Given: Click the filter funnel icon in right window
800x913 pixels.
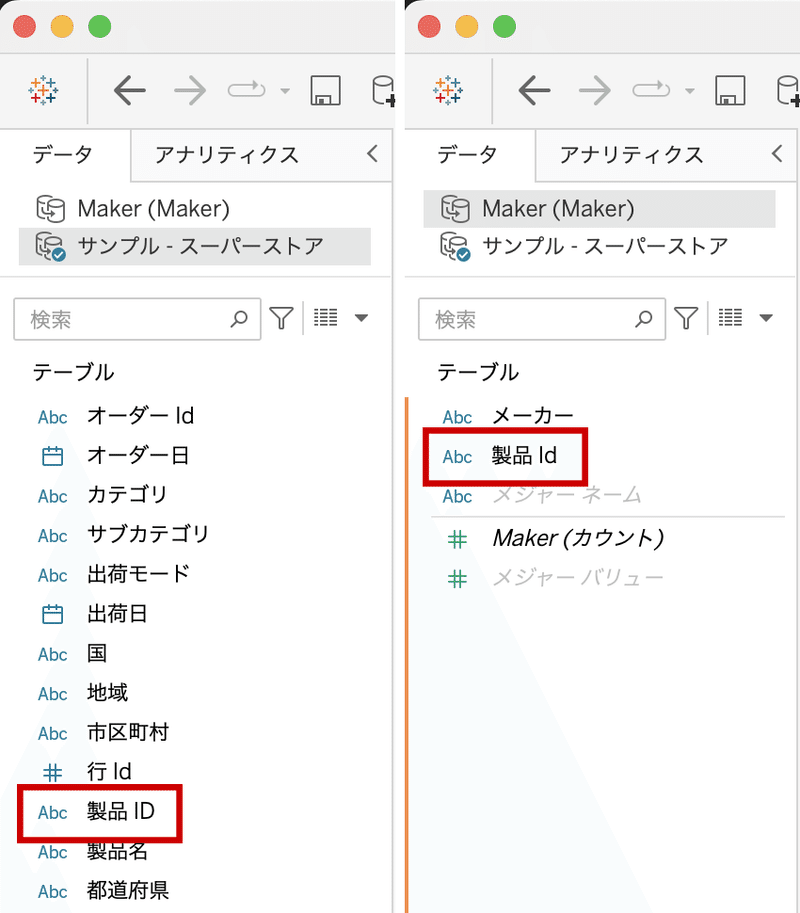Looking at the screenshot, I should tap(686, 319).
